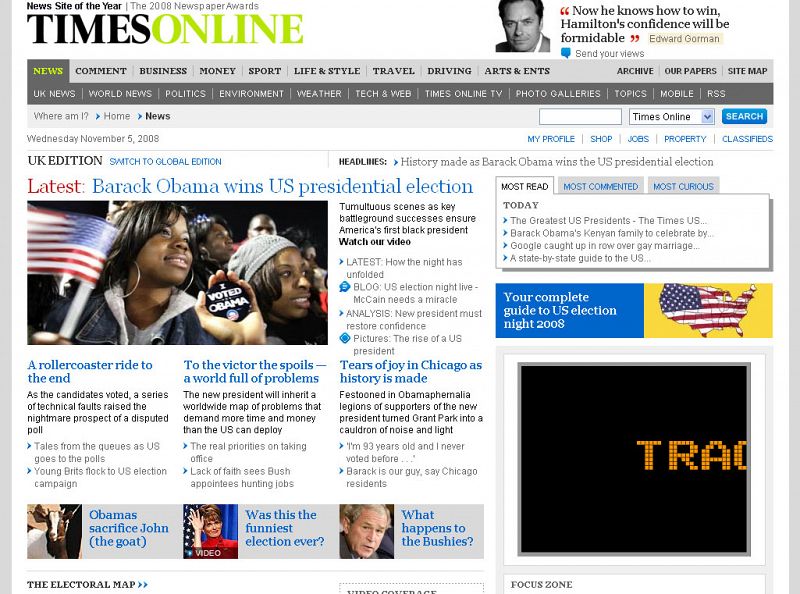800x594 pixels.
Task: Click the pictures icon beside The rise of a US president
Action: pos(345,339)
